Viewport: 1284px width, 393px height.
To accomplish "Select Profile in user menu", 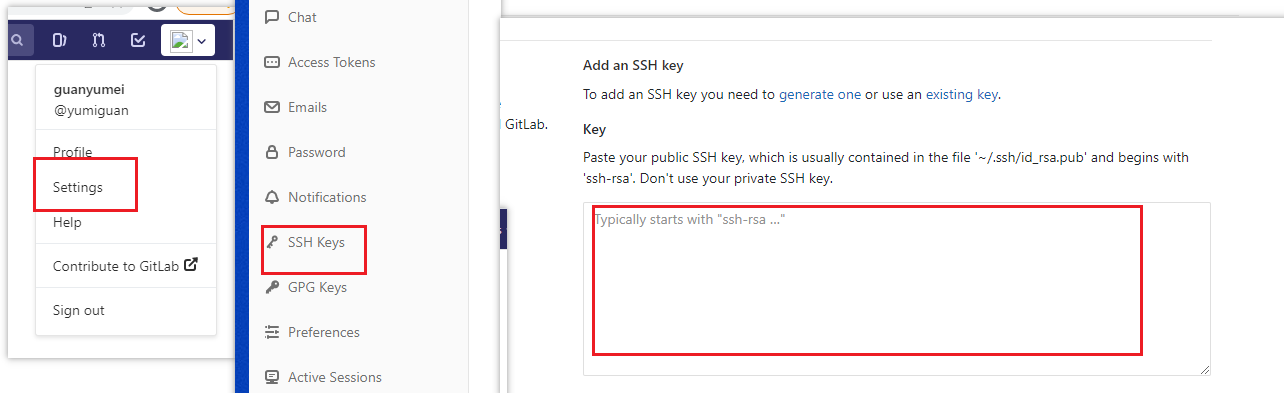I will pos(73,152).
